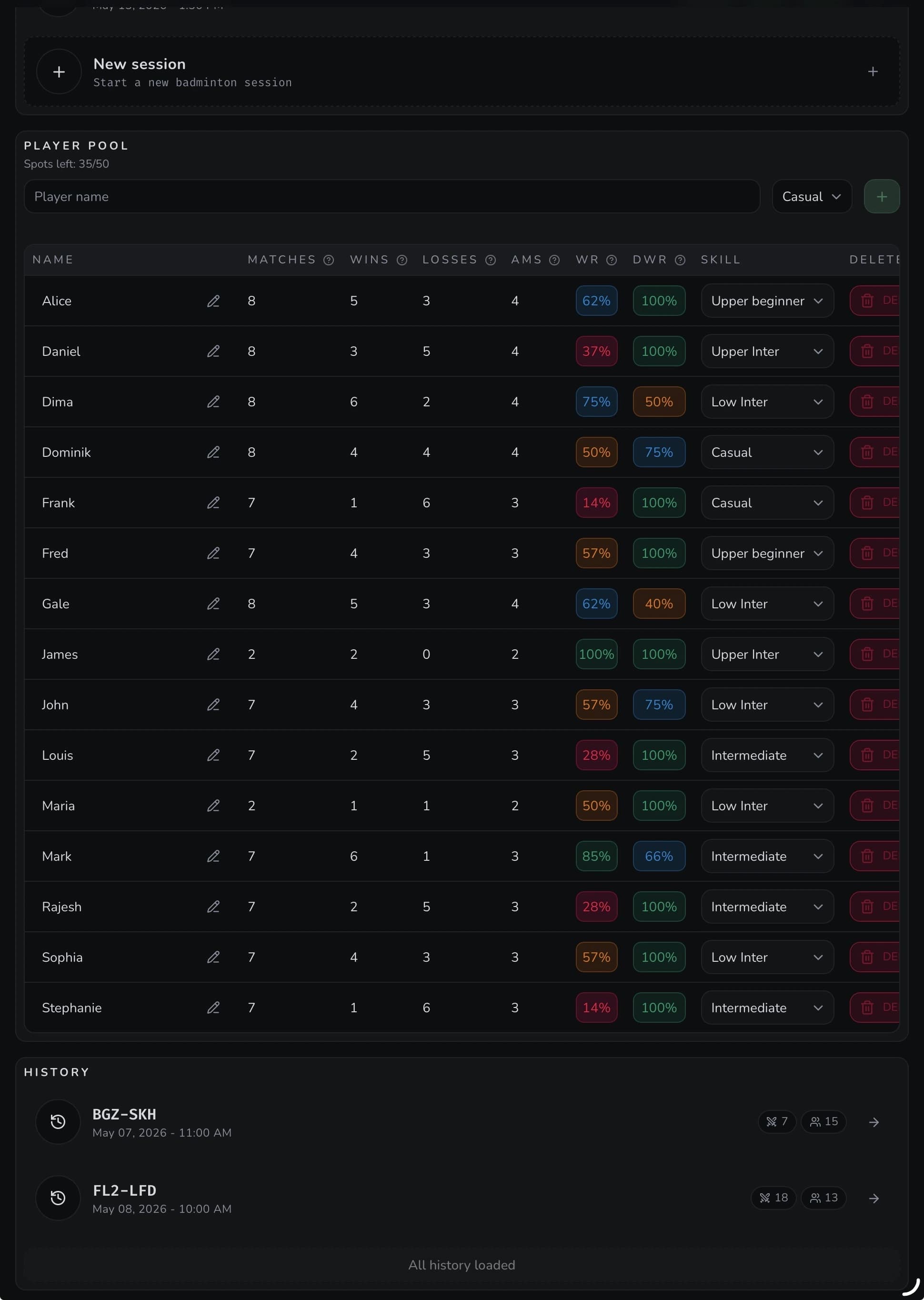
Task: Open the FL2-LFD history entry
Action: tap(462, 1198)
